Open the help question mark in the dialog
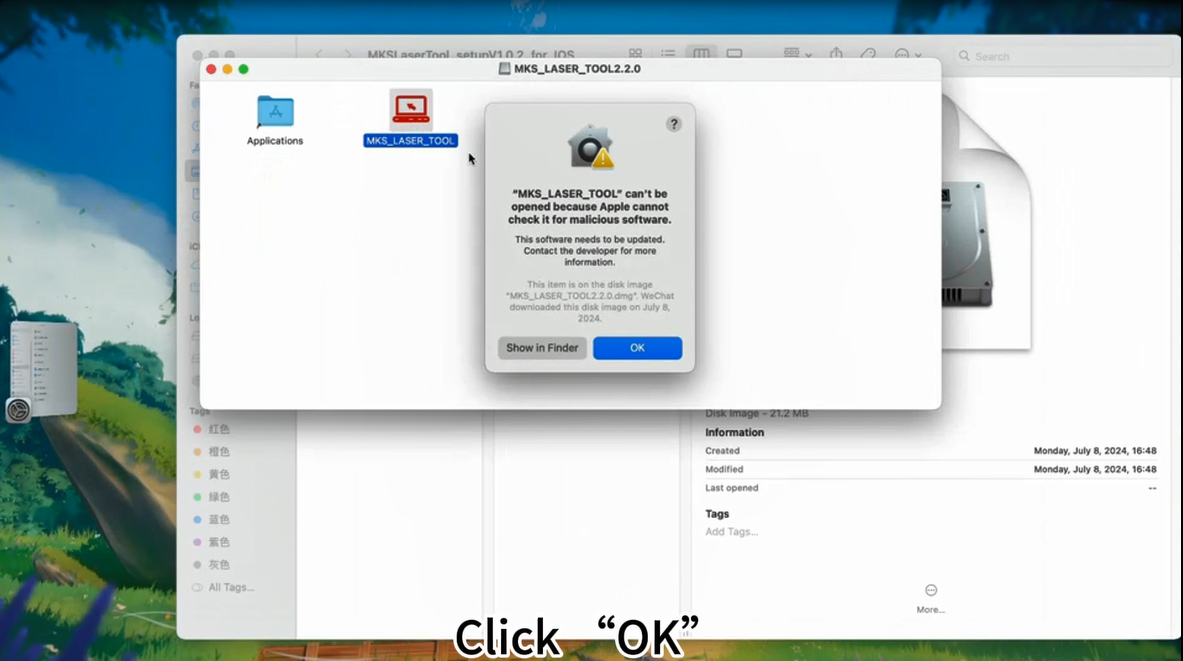 coord(674,125)
